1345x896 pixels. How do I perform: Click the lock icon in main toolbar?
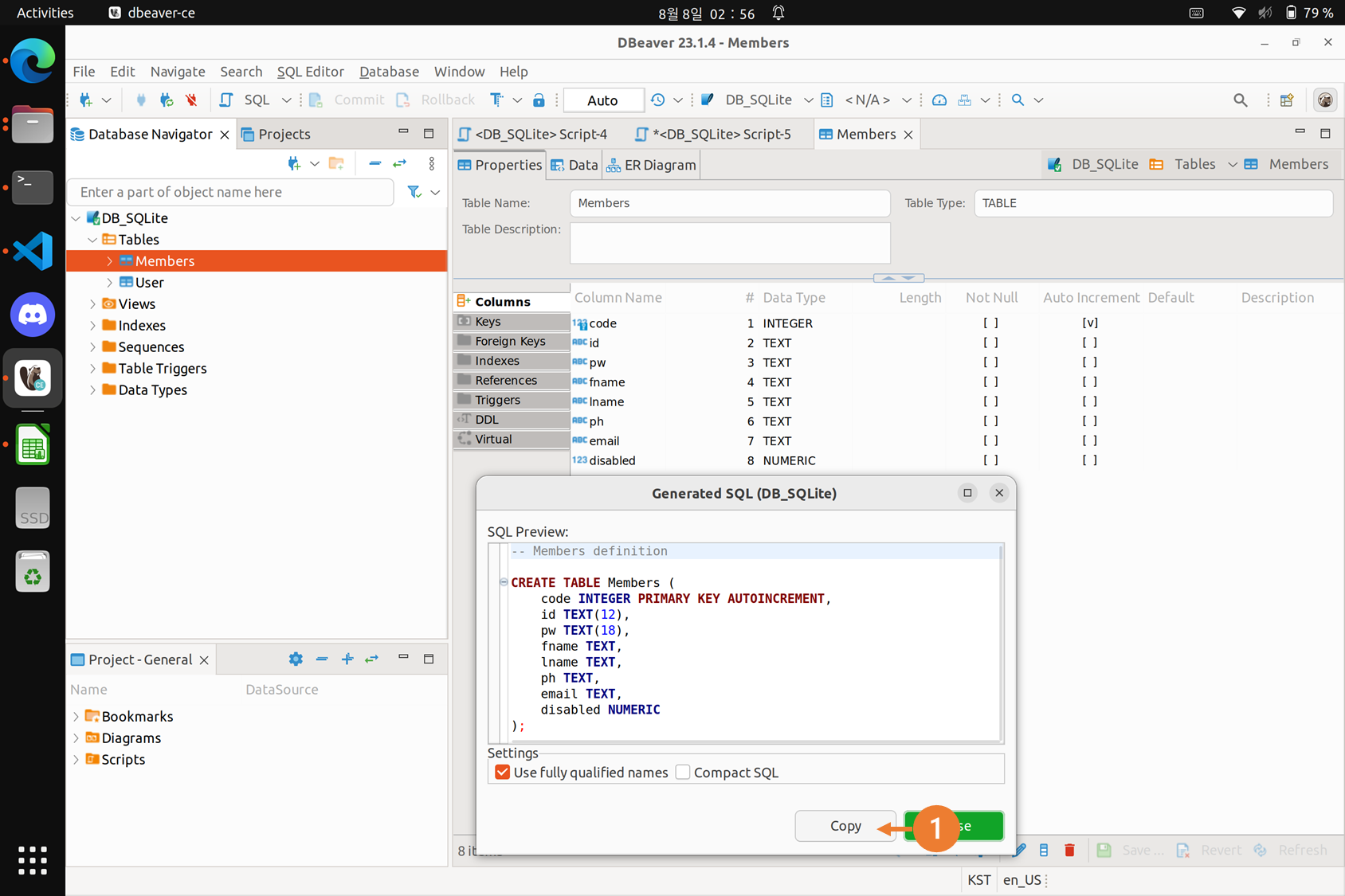click(x=539, y=100)
